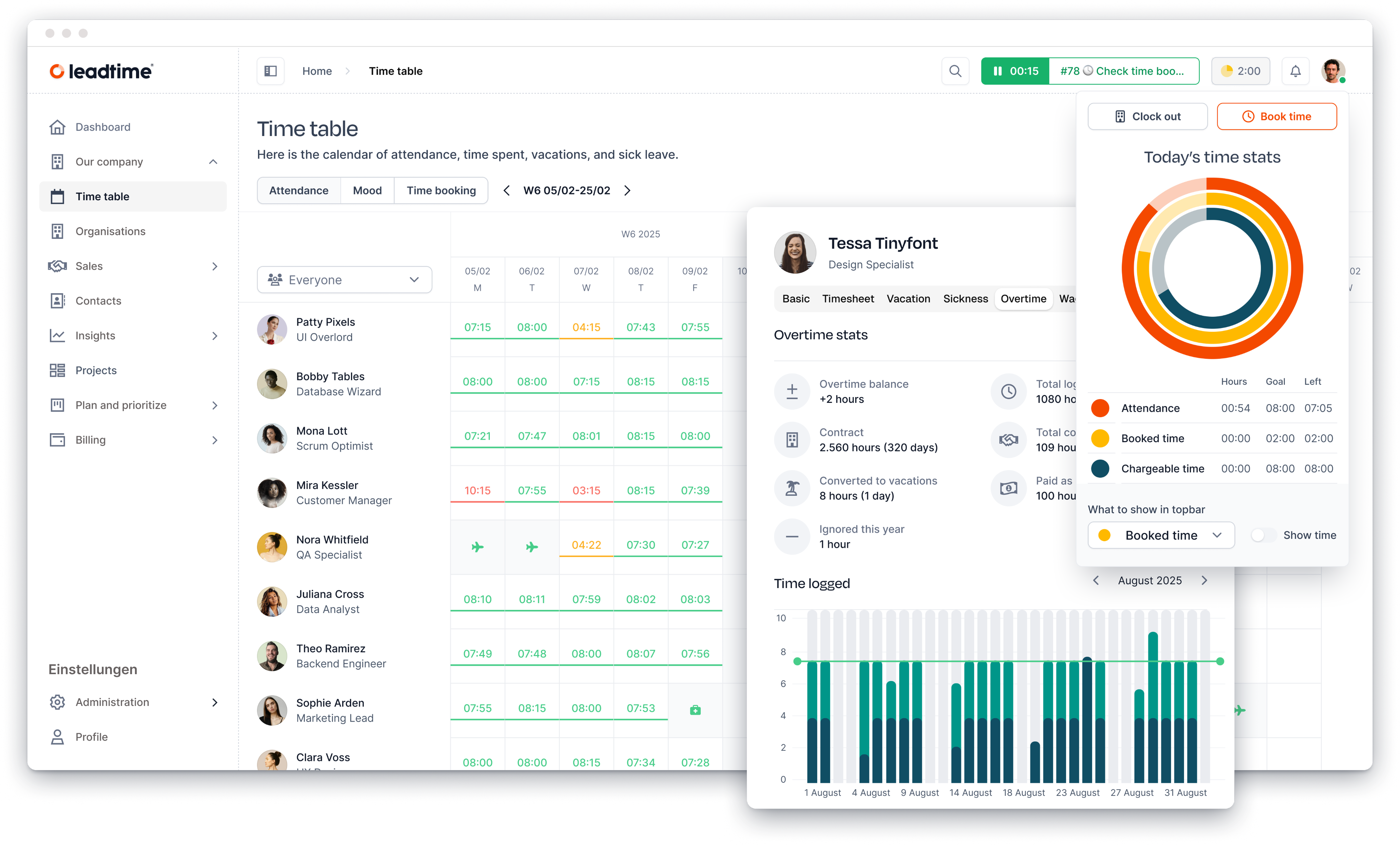Click the teal Chargeable time color dot
The image size is (1400, 845).
tap(1101, 468)
